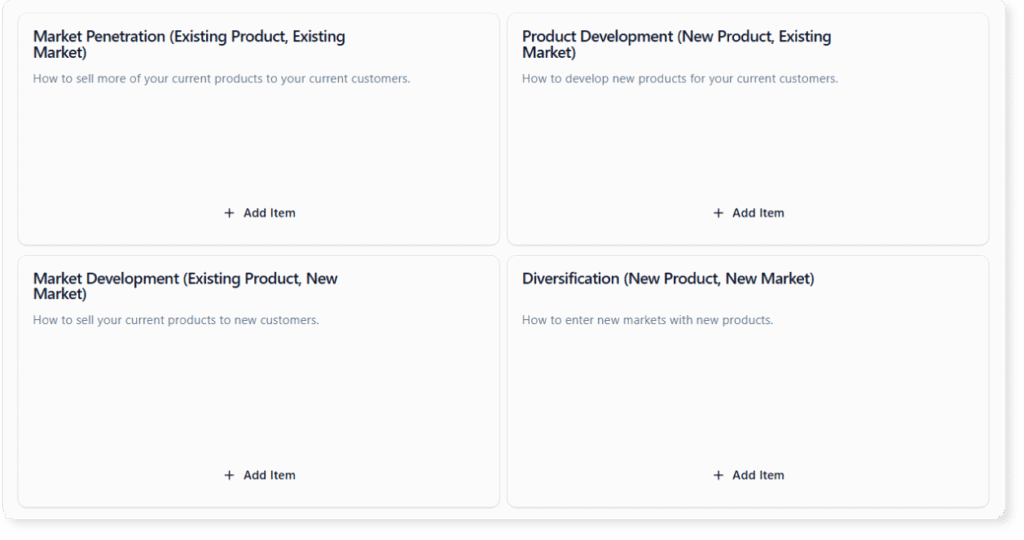This screenshot has height=540, width=1024.
Task: Click the 'sell more of your current products' description
Action: tap(221, 79)
